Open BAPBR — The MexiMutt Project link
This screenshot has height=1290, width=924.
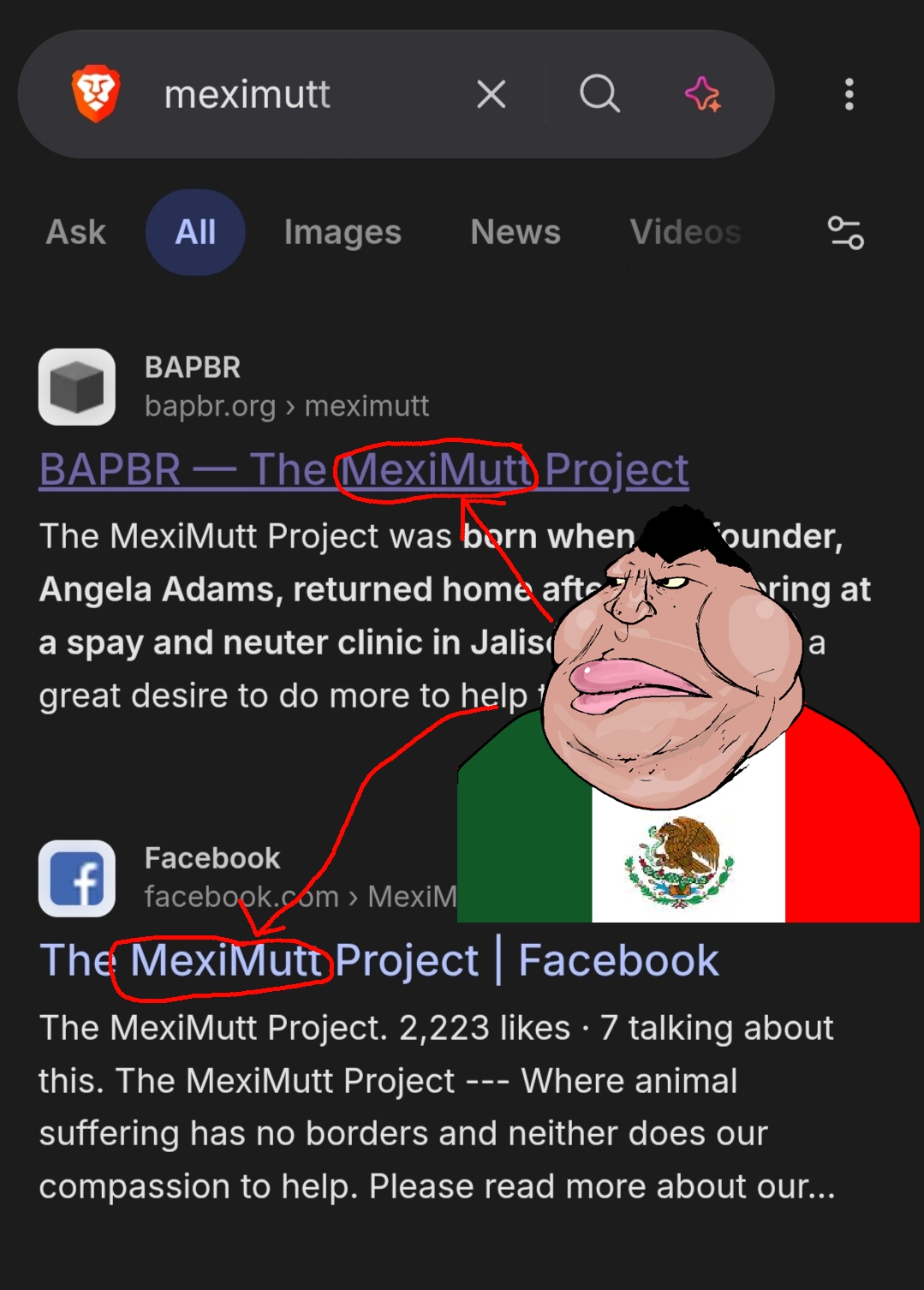pyautogui.click(x=364, y=469)
